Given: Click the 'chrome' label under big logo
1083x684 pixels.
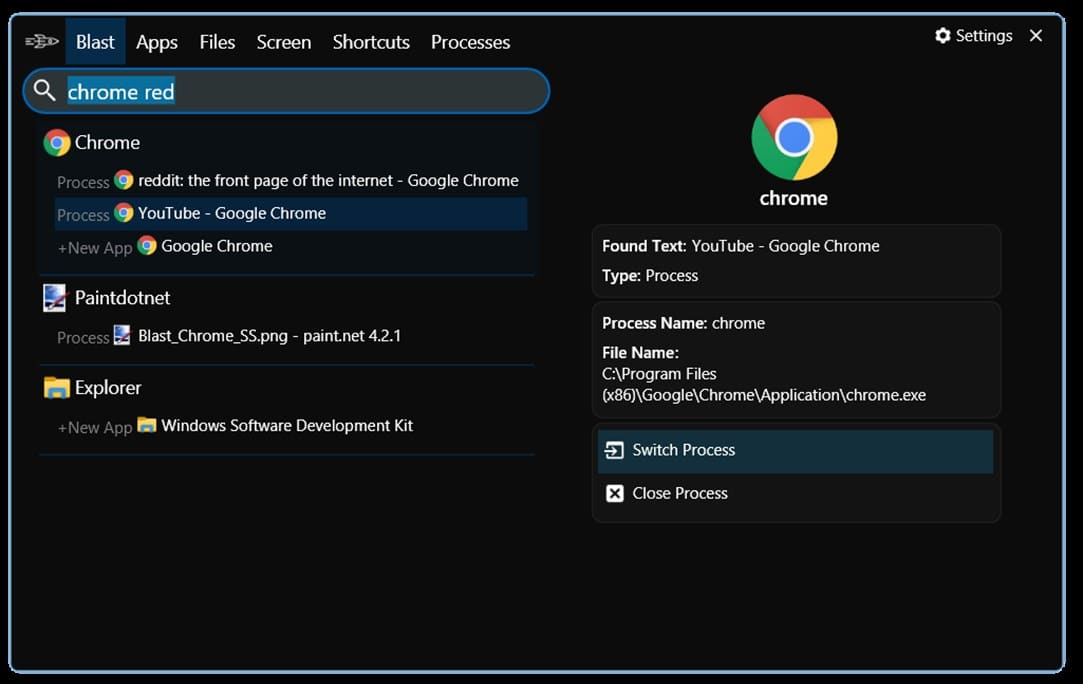Looking at the screenshot, I should pyautogui.click(x=794, y=198).
